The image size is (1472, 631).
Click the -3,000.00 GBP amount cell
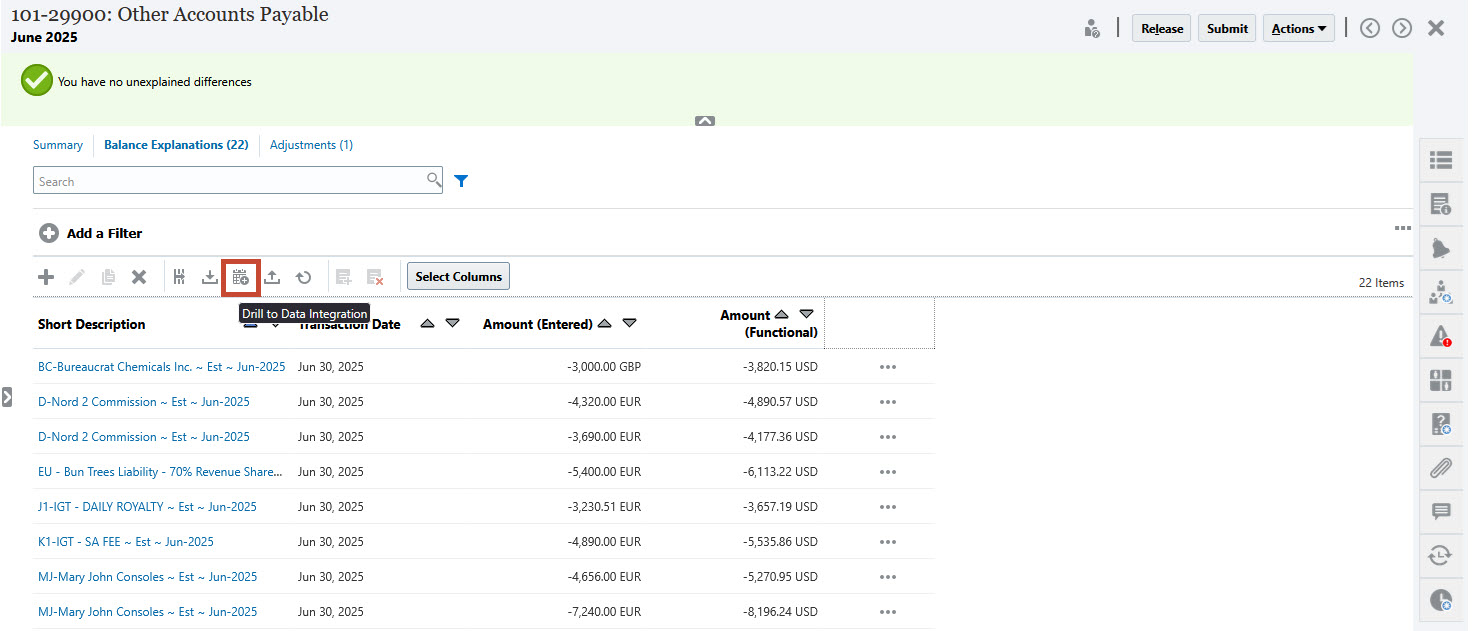pos(604,367)
